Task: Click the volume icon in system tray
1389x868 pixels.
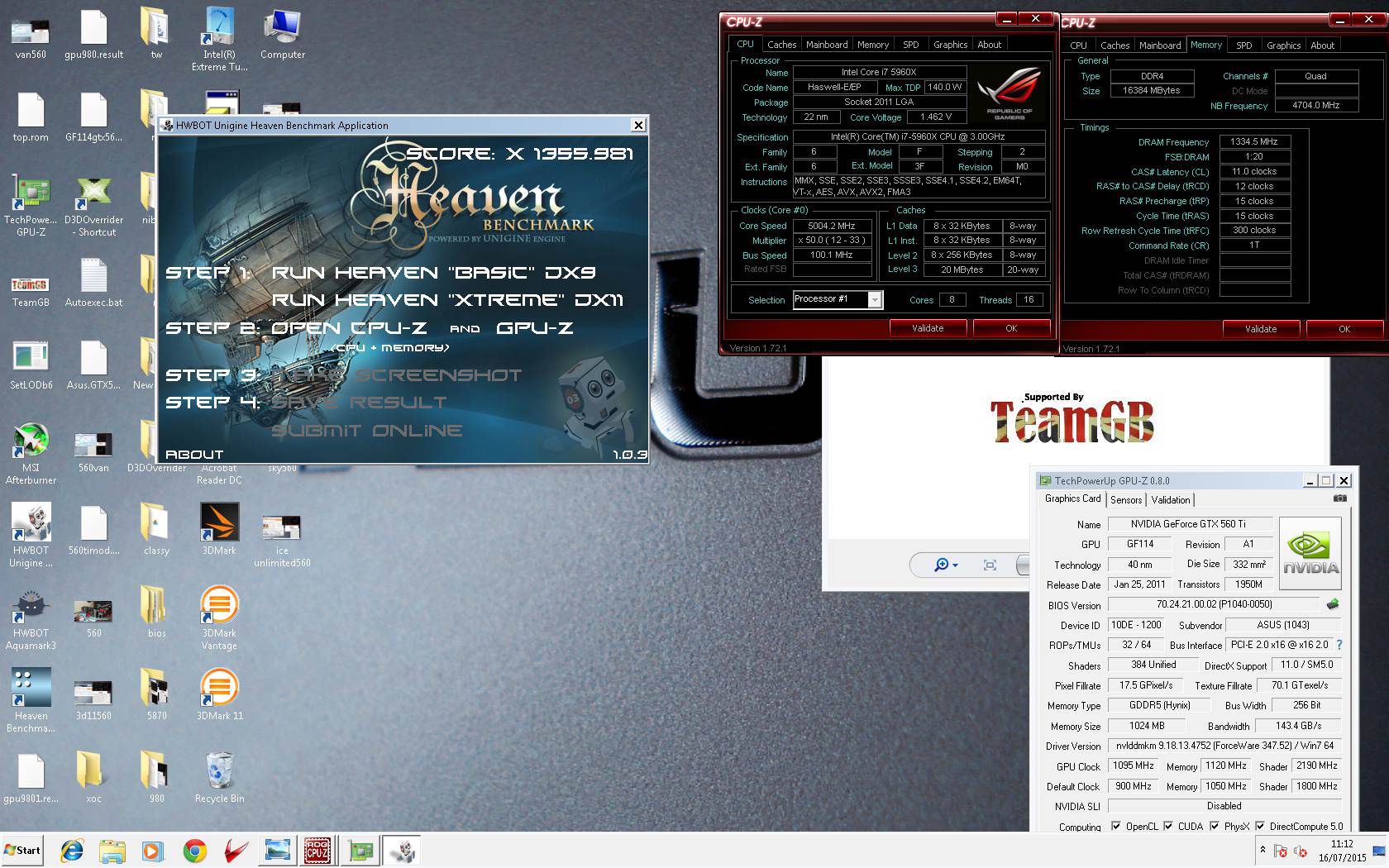Action: click(x=1301, y=850)
